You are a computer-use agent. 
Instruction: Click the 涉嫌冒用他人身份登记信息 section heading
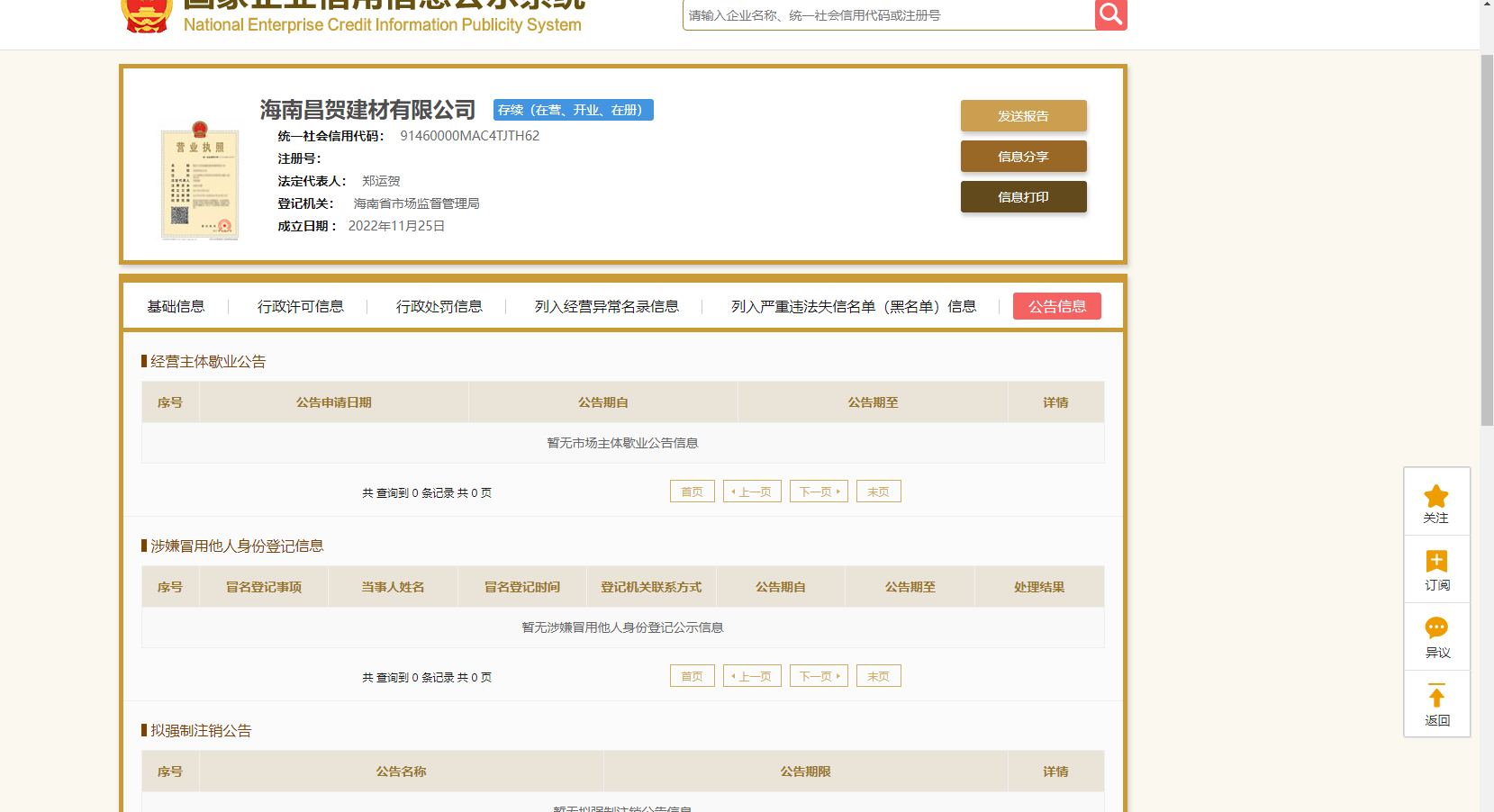click(237, 546)
